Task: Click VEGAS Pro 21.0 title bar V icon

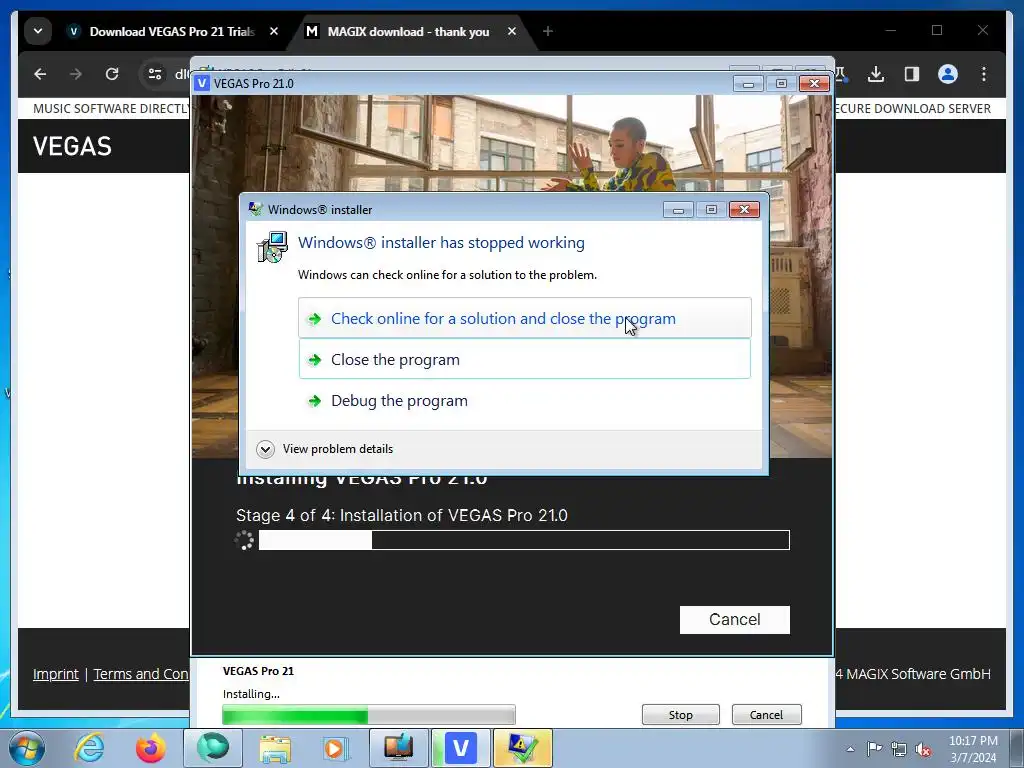Action: pos(202,84)
